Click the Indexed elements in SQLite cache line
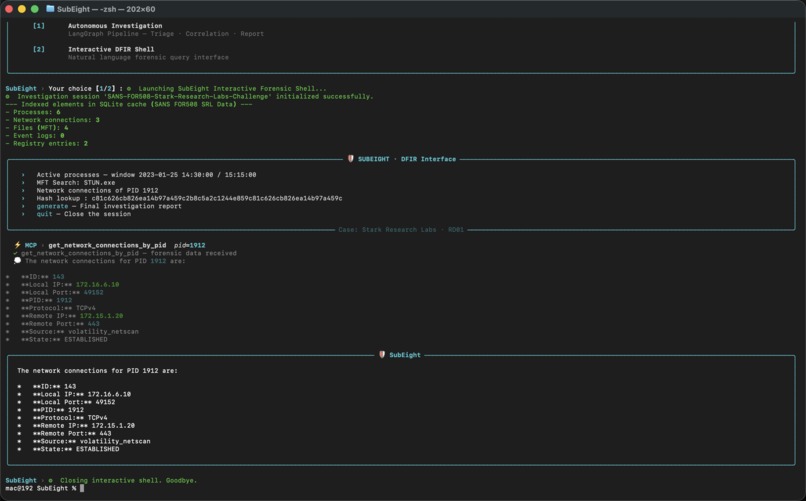The height and width of the screenshot is (501, 806). coord(129,104)
